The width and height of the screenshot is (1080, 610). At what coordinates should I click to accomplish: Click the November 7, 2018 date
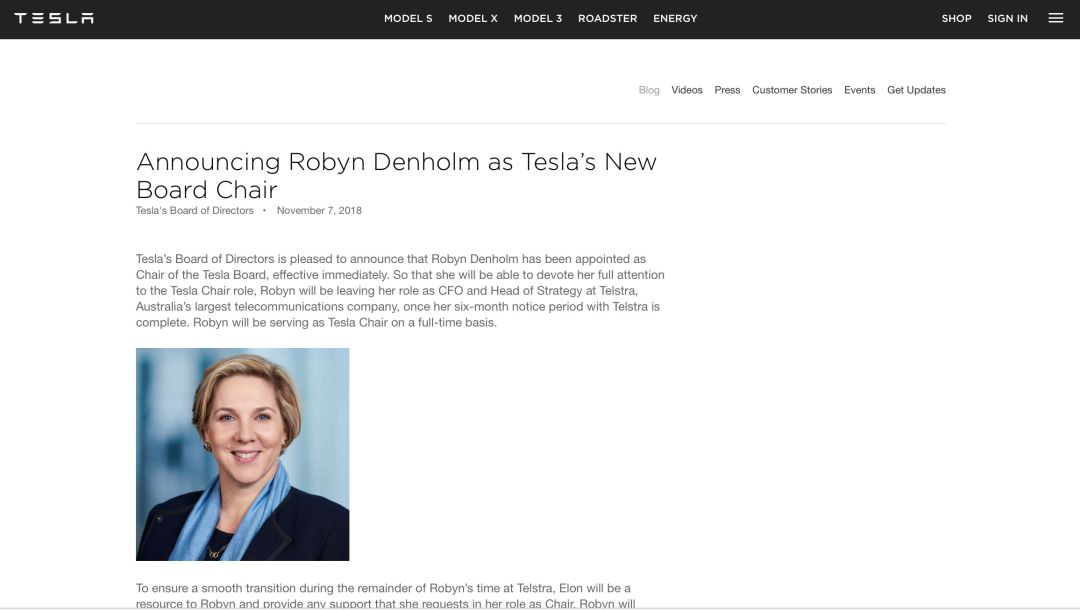(319, 211)
